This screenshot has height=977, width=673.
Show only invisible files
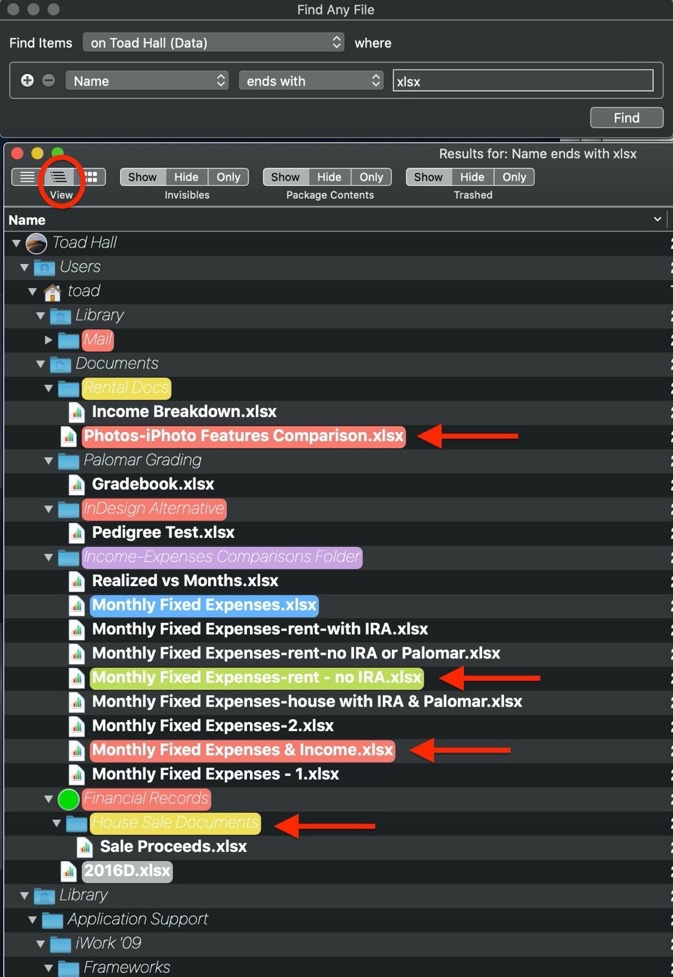(228, 177)
